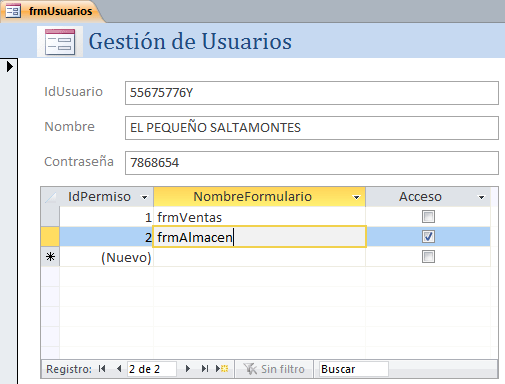Open the IdPermiso column dropdown arrow

144,197
